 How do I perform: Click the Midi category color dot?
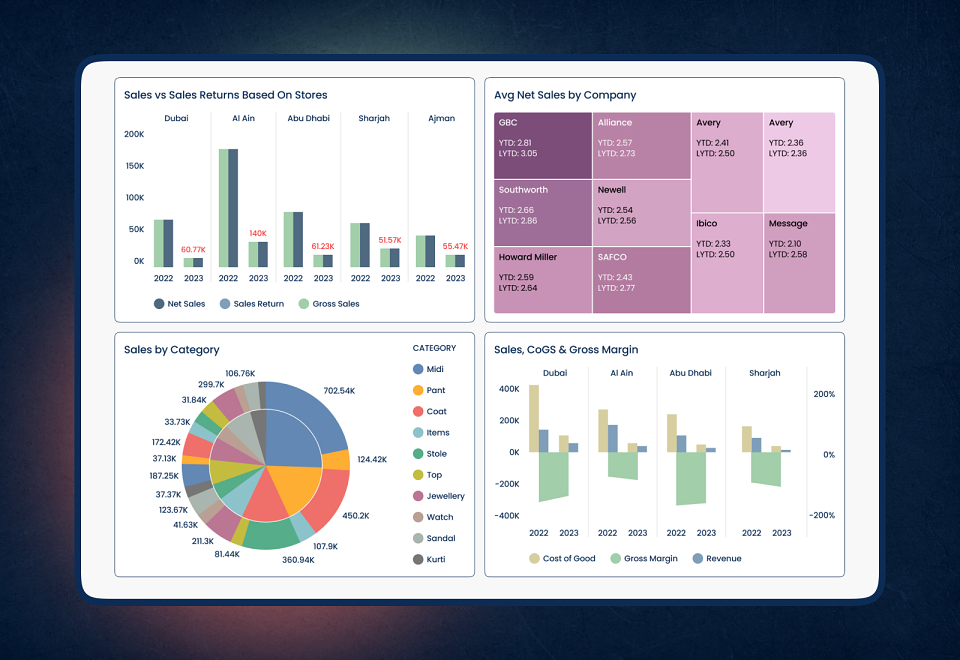(418, 369)
